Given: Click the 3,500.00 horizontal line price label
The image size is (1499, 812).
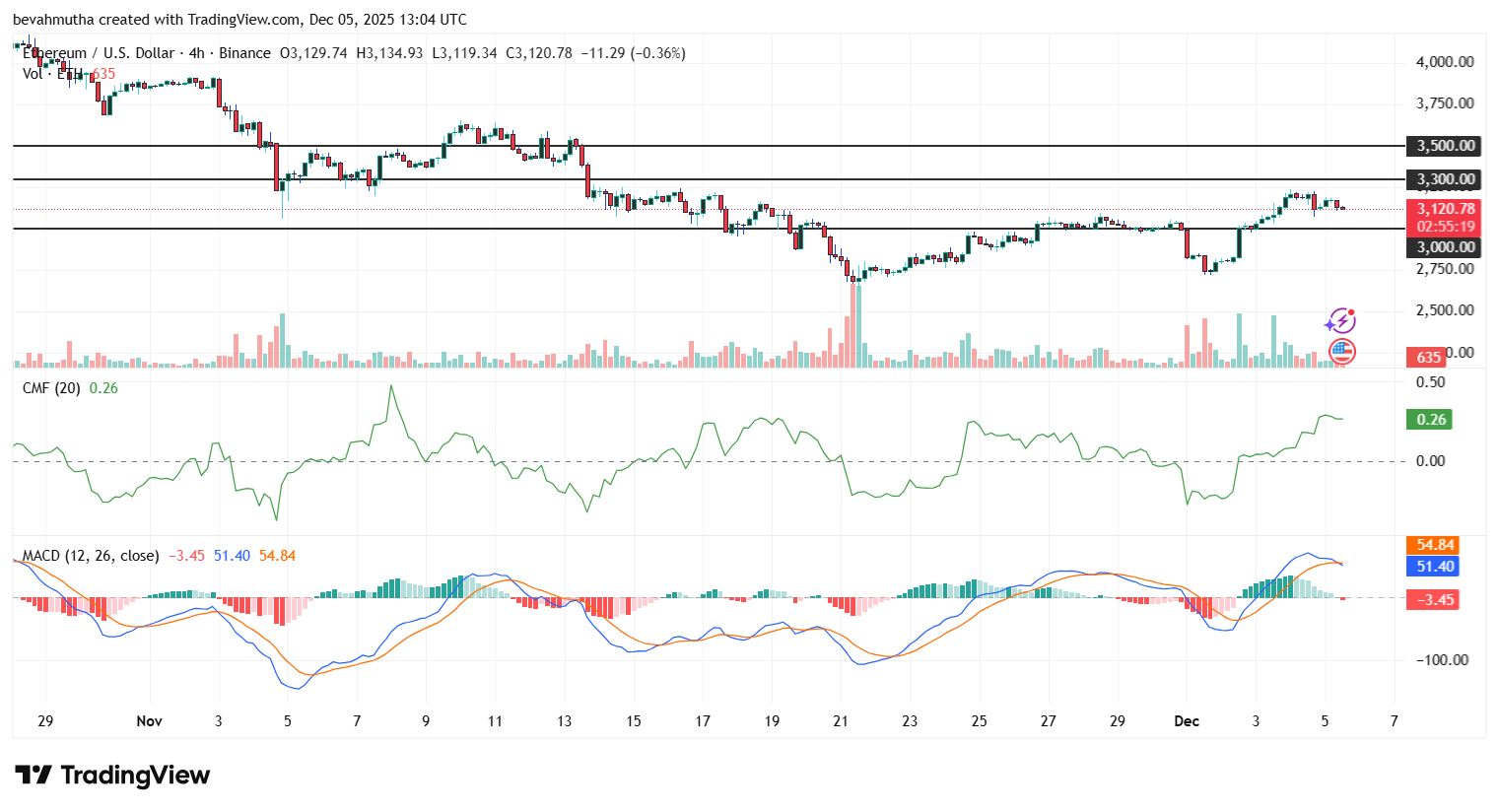Looking at the screenshot, I should [1446, 146].
